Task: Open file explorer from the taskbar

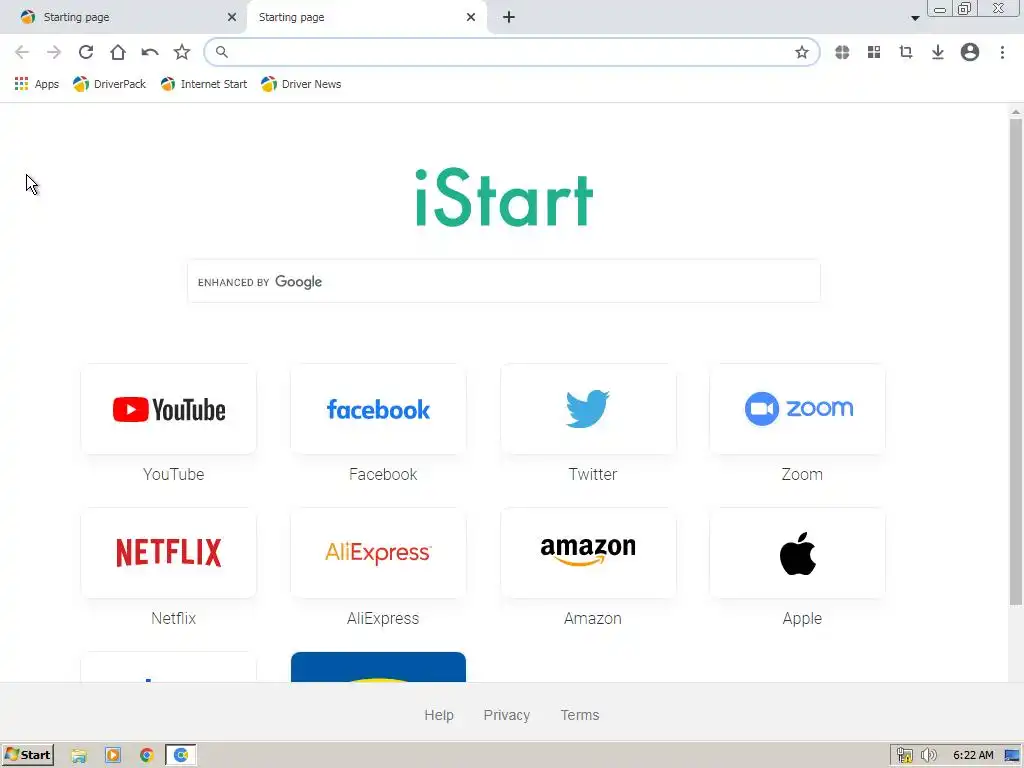Action: click(79, 756)
